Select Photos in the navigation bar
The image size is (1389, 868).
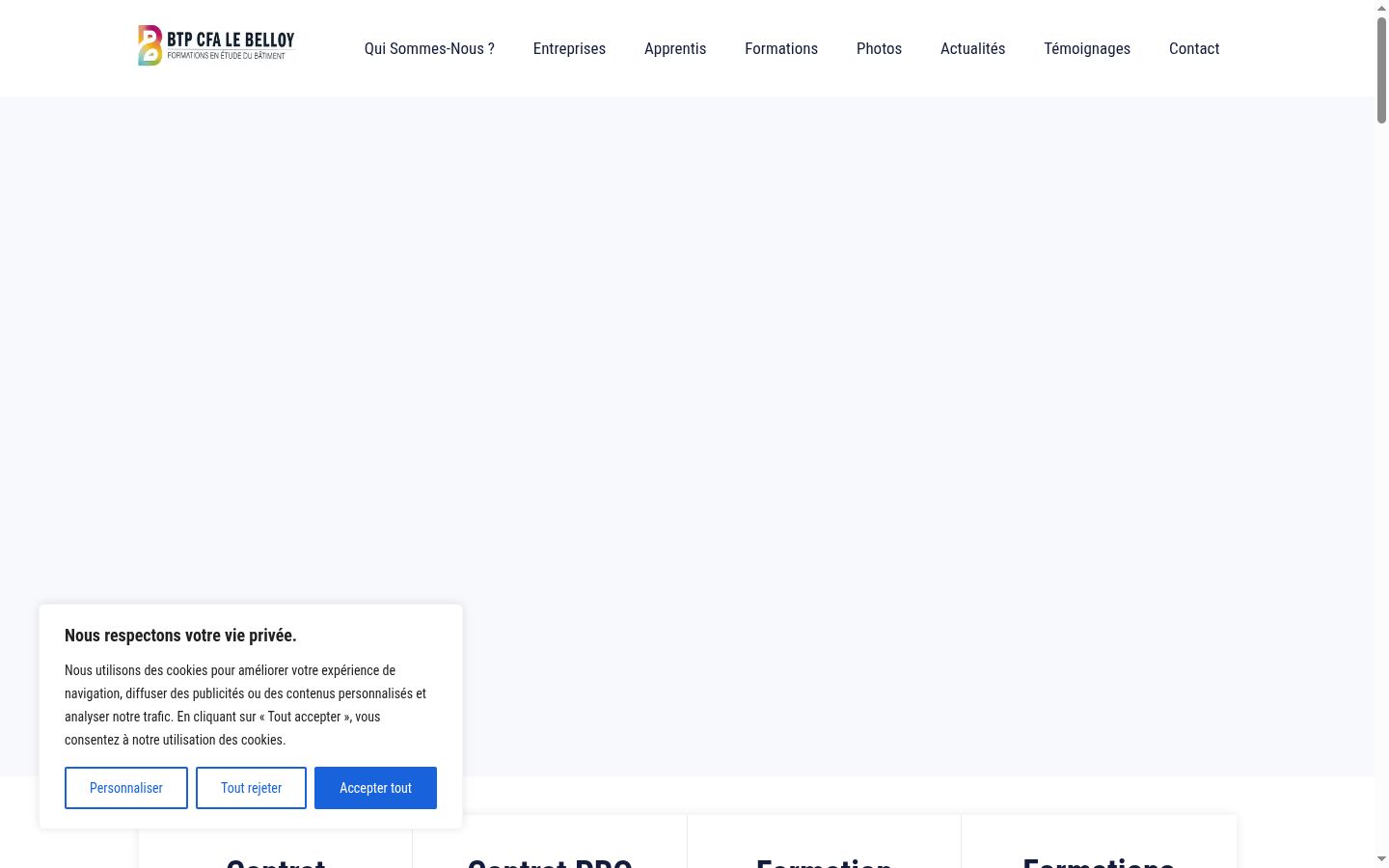tap(879, 48)
